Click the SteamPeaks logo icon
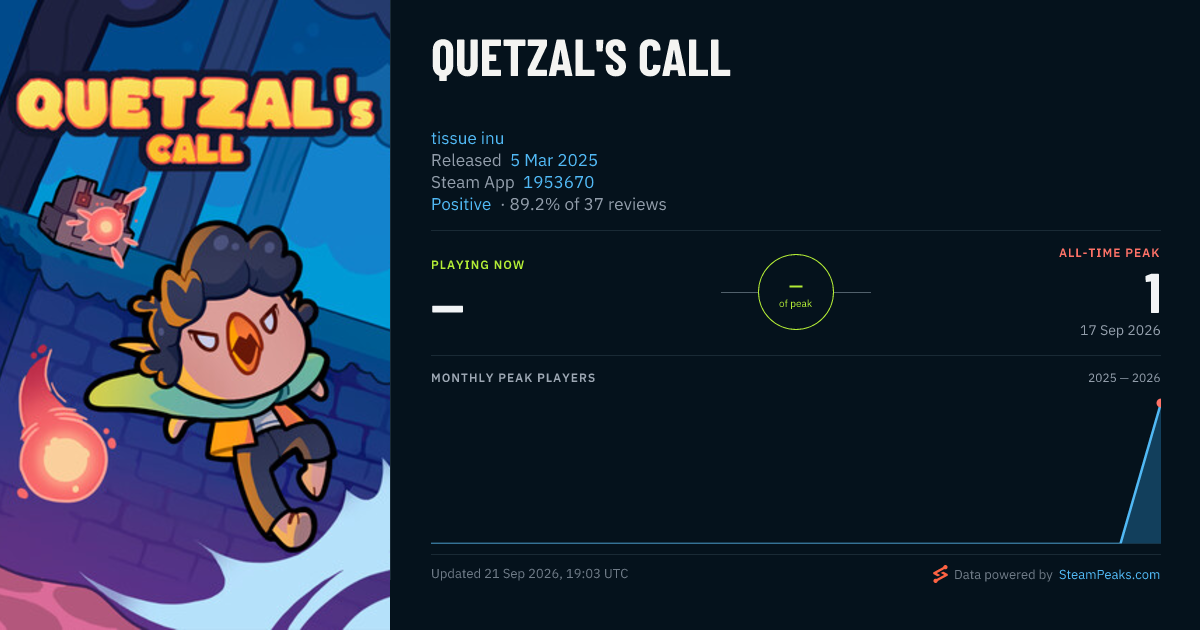1200x630 pixels. tap(940, 574)
